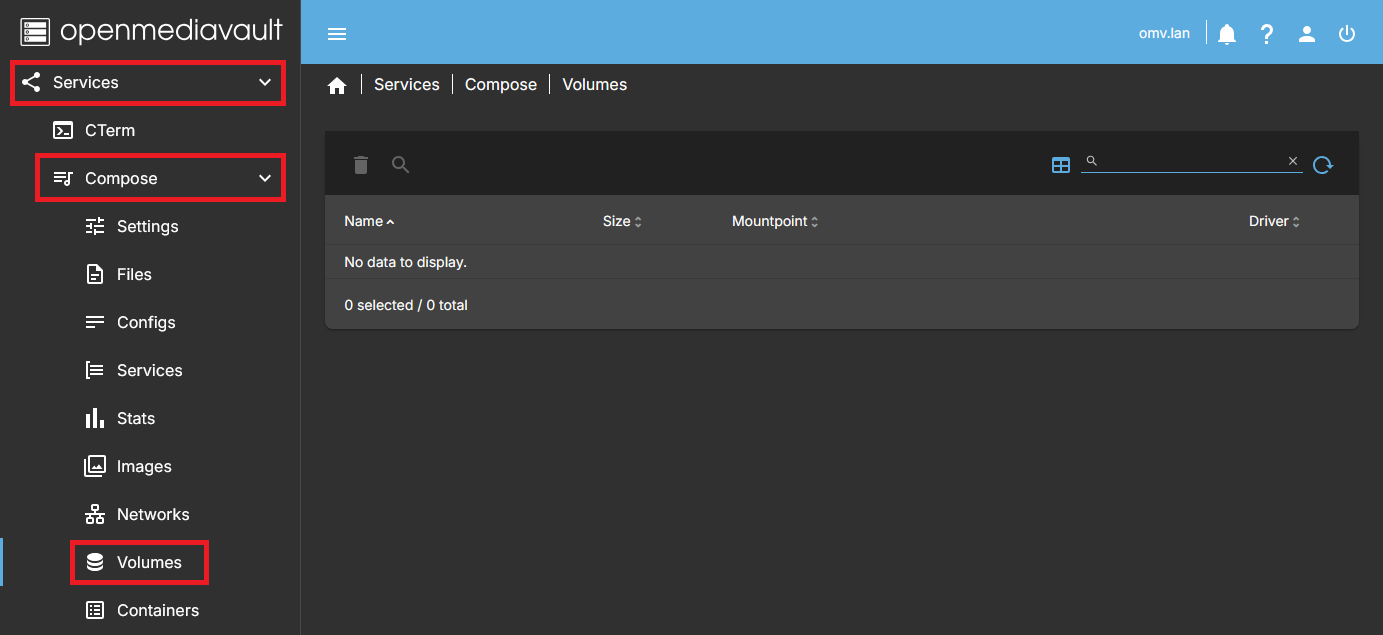Open the user account icon
Viewport: 1383px width, 635px height.
[1307, 34]
